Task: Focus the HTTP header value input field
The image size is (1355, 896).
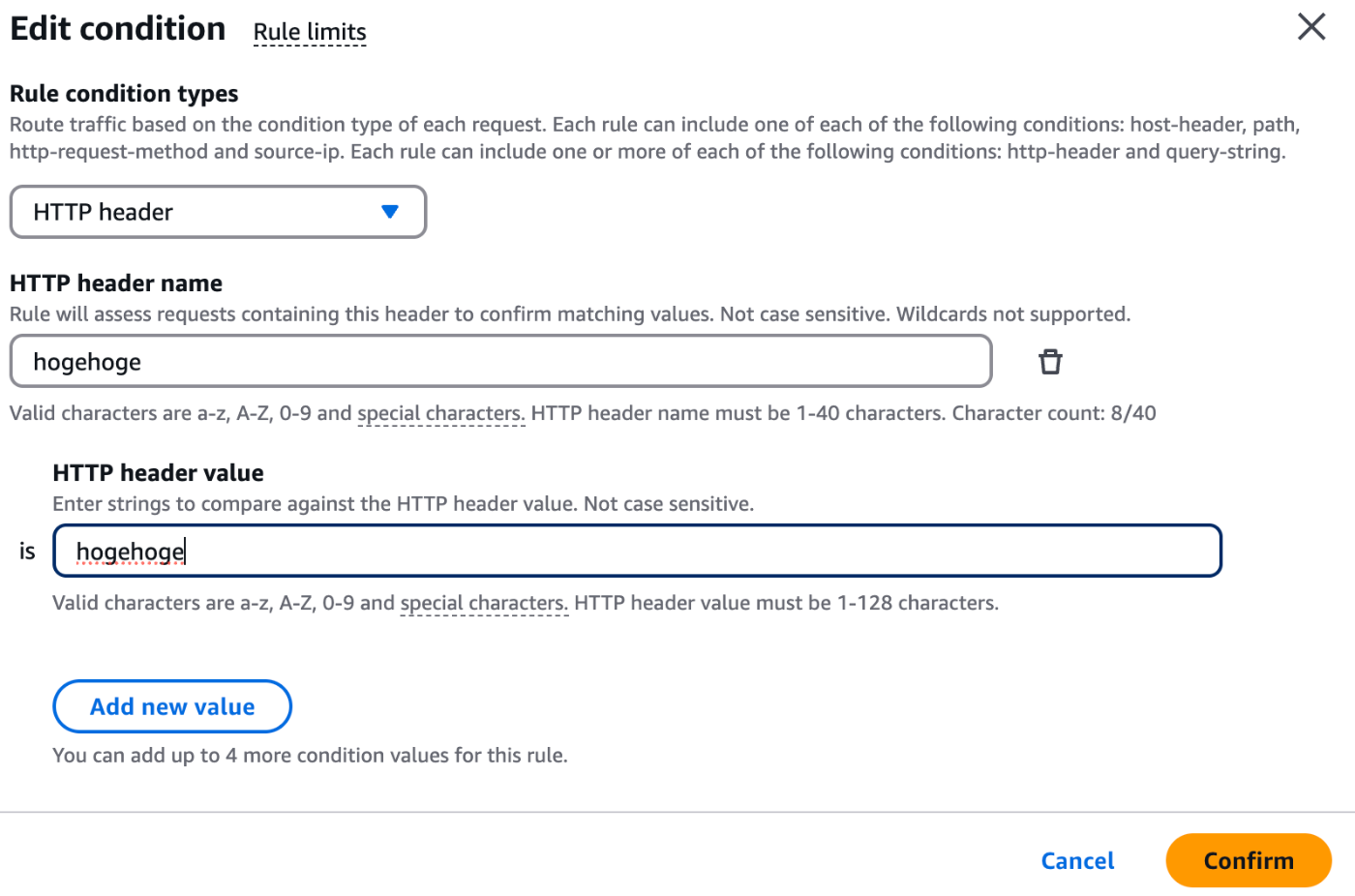Action: [637, 551]
